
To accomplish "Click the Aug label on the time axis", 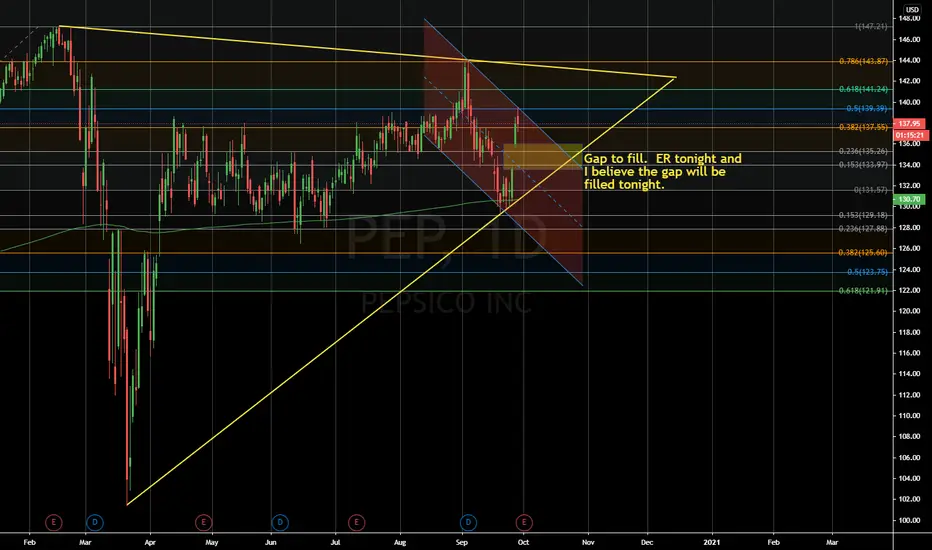I will point(400,542).
